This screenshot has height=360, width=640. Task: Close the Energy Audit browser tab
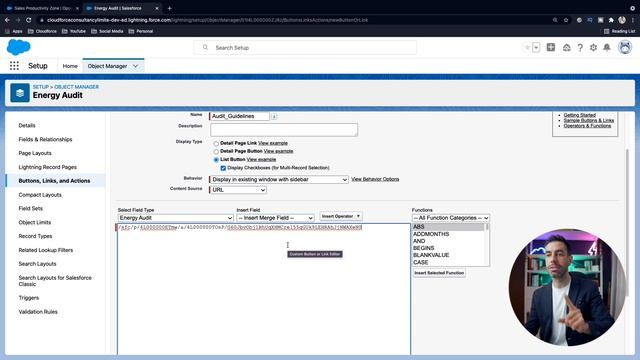pyautogui.click(x=157, y=8)
